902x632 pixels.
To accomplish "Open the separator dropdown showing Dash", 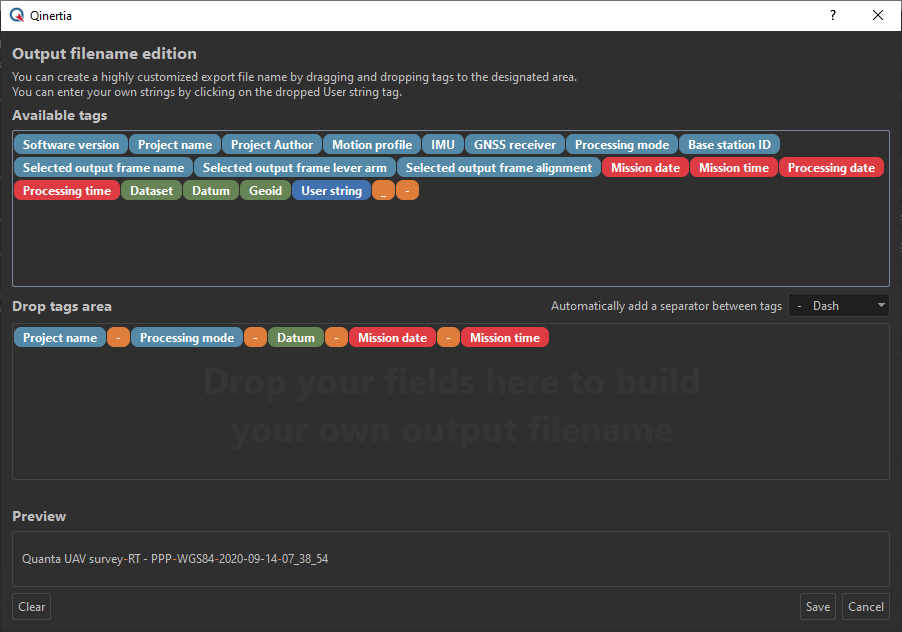I will [839, 306].
